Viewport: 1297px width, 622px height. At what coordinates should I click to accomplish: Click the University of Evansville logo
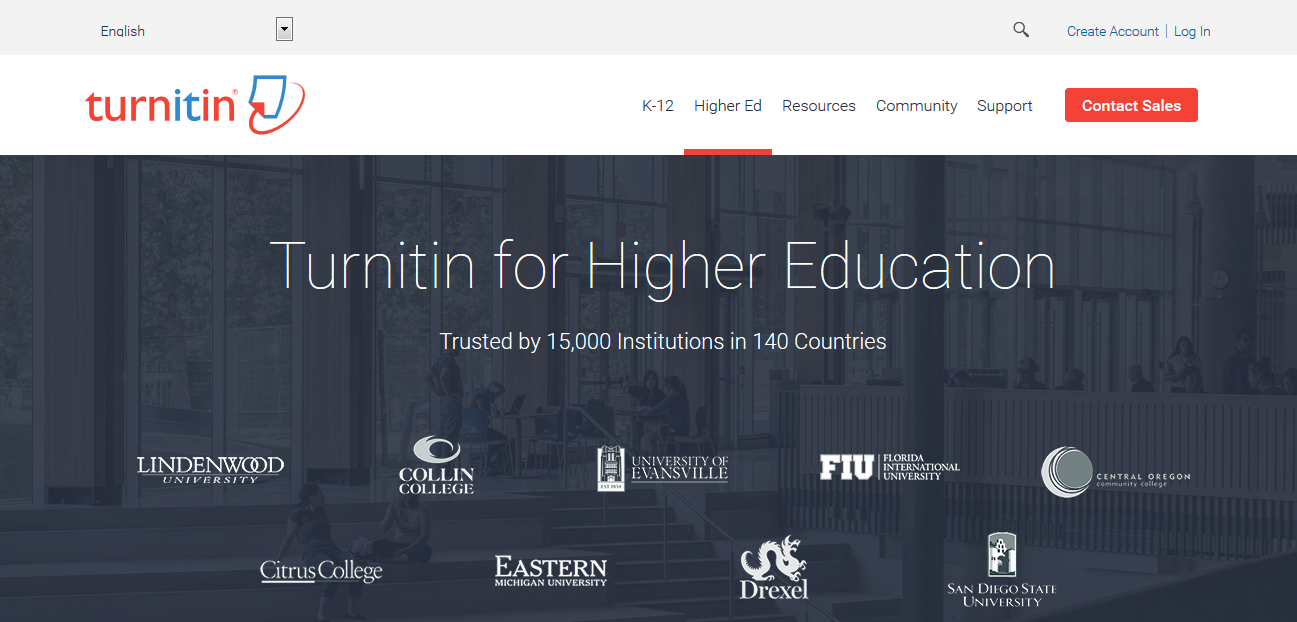pyautogui.click(x=663, y=468)
